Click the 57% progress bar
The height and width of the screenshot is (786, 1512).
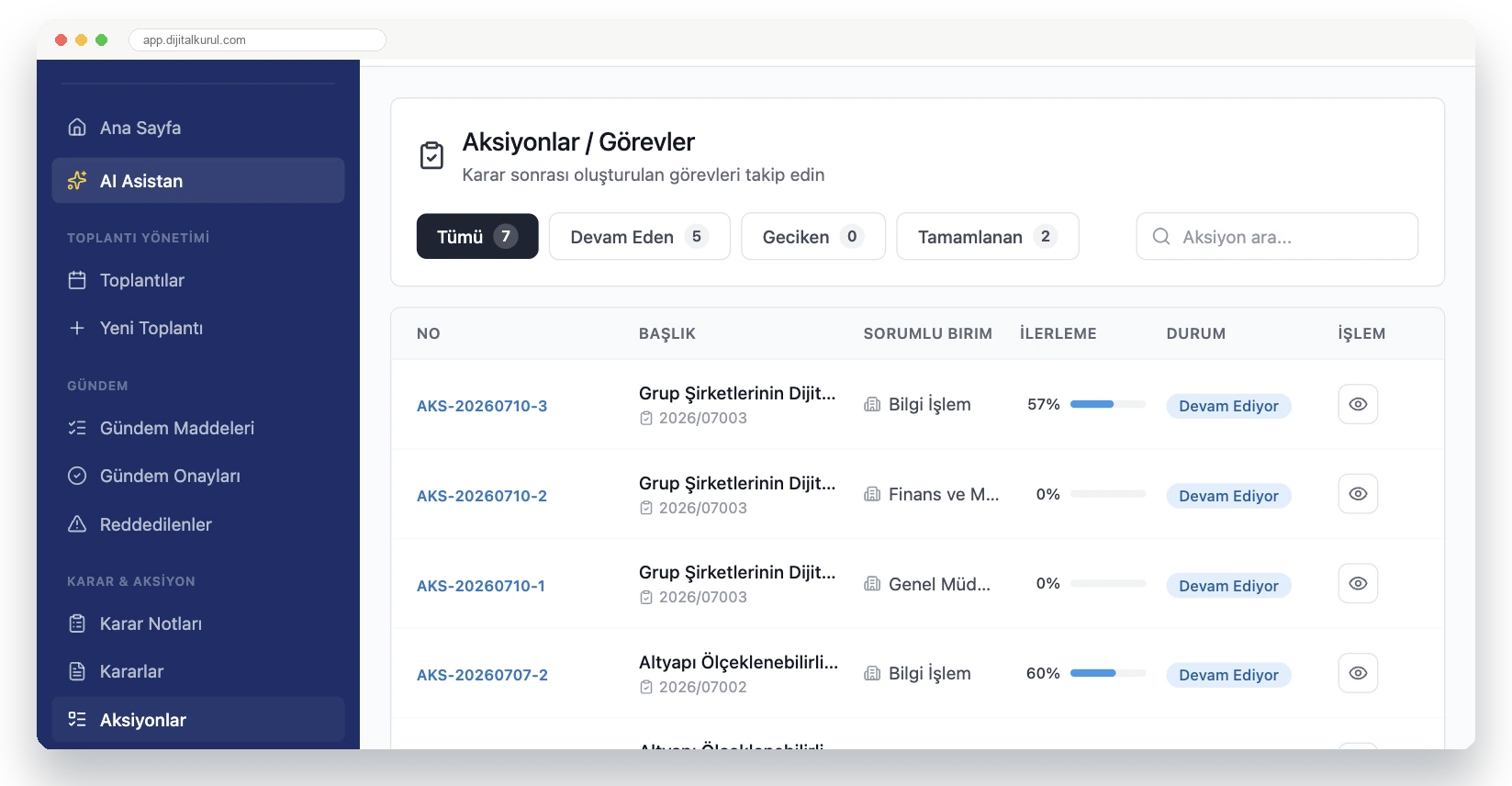1108,404
